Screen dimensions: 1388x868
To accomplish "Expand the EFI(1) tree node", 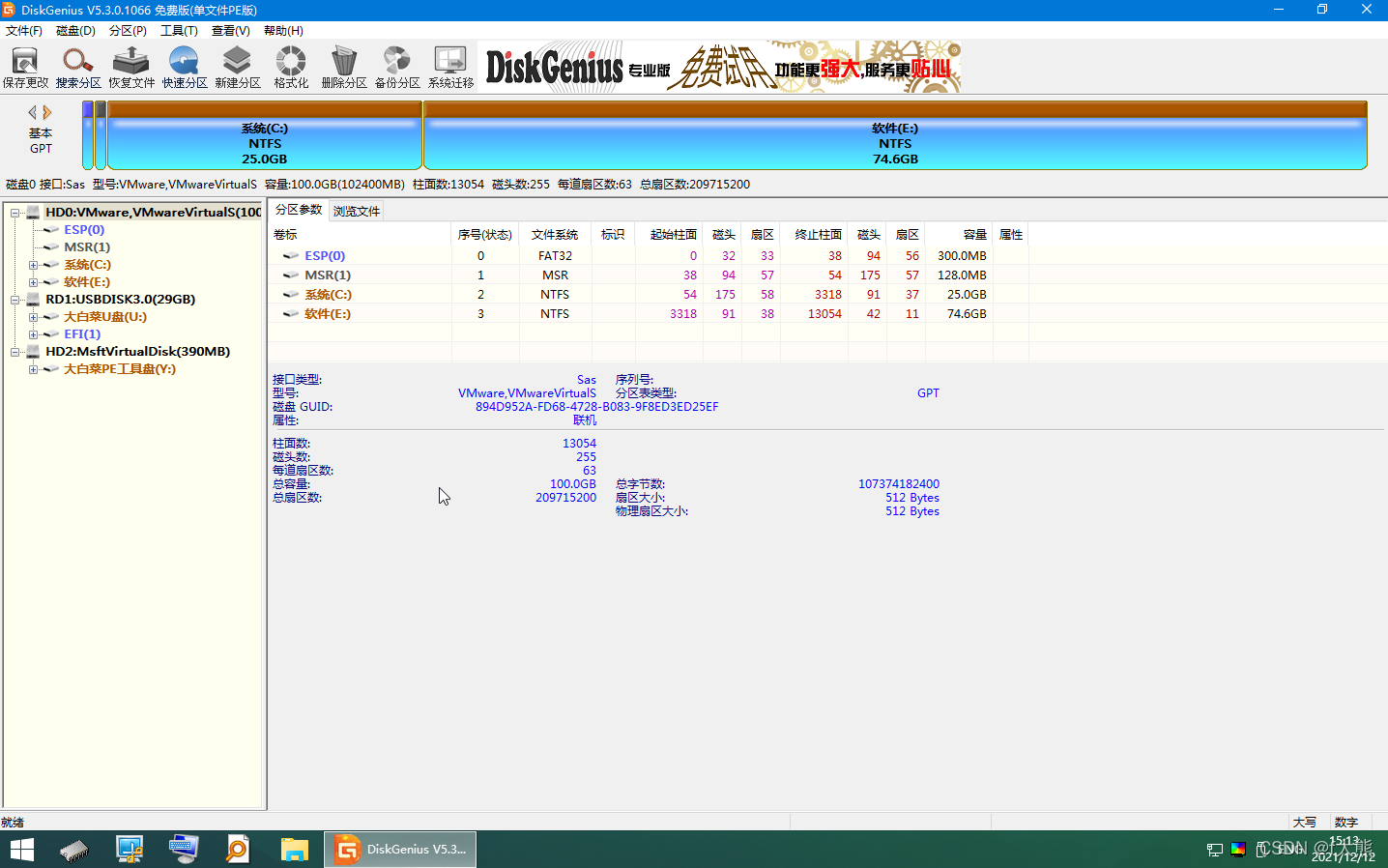I will tap(33, 334).
